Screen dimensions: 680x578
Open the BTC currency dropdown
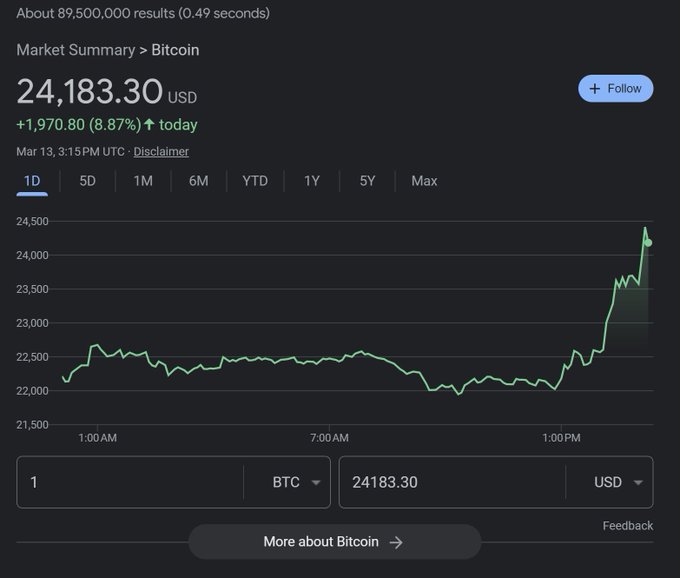[297, 482]
